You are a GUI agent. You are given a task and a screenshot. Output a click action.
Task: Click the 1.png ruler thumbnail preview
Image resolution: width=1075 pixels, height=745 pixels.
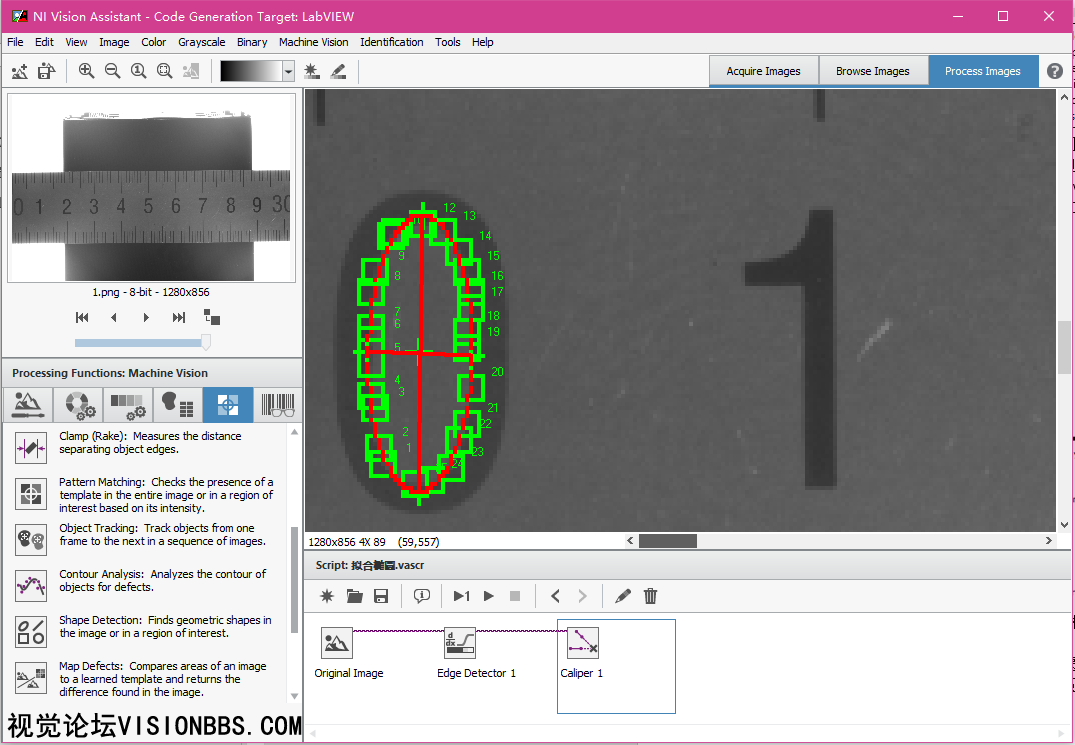pyautogui.click(x=151, y=190)
